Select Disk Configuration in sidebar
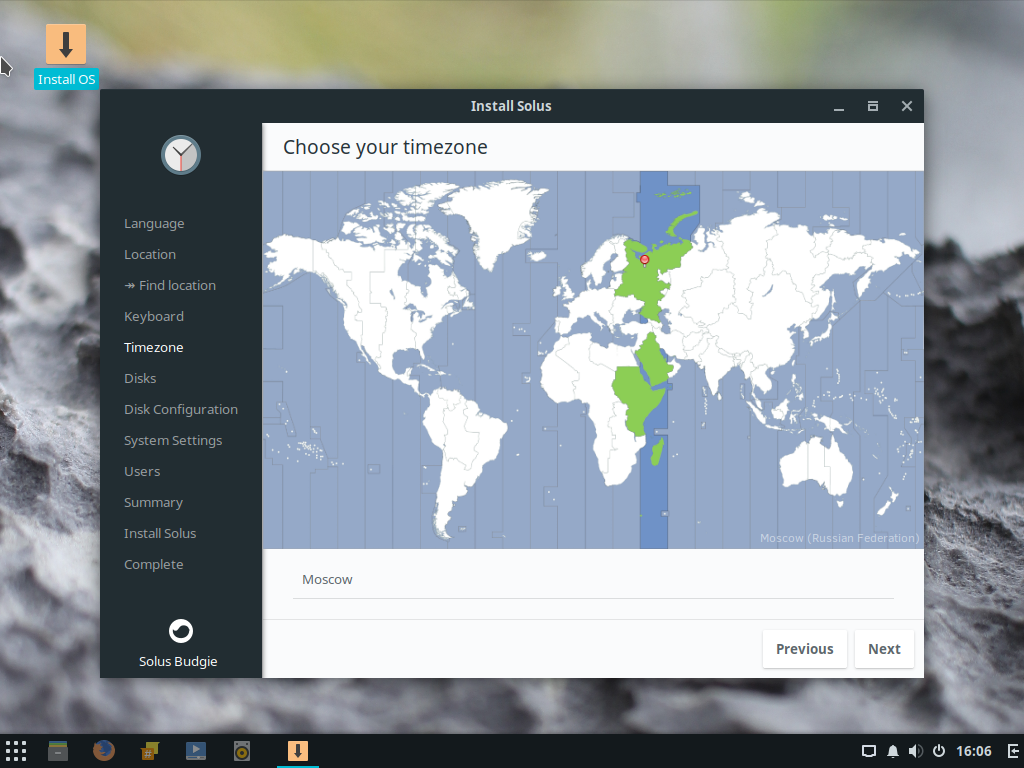This screenshot has height=768, width=1024. pyautogui.click(x=181, y=409)
